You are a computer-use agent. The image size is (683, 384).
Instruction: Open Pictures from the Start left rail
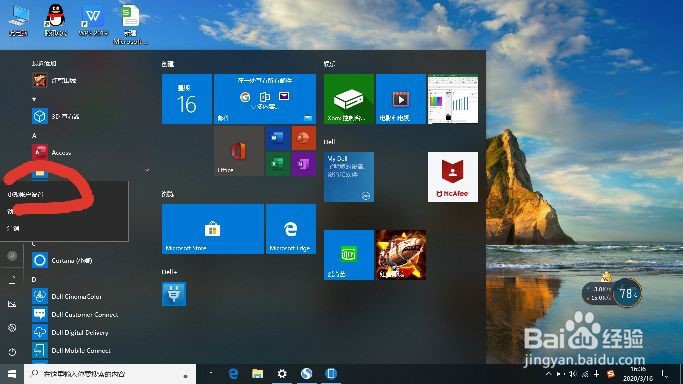pos(12,304)
